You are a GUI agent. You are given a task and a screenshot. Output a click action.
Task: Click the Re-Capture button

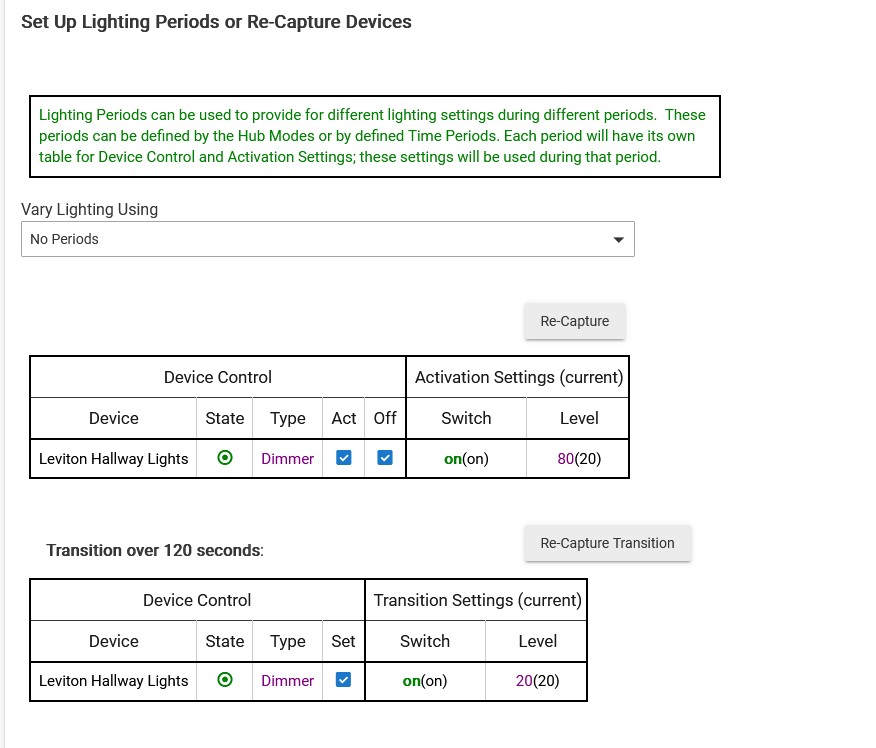(x=574, y=321)
